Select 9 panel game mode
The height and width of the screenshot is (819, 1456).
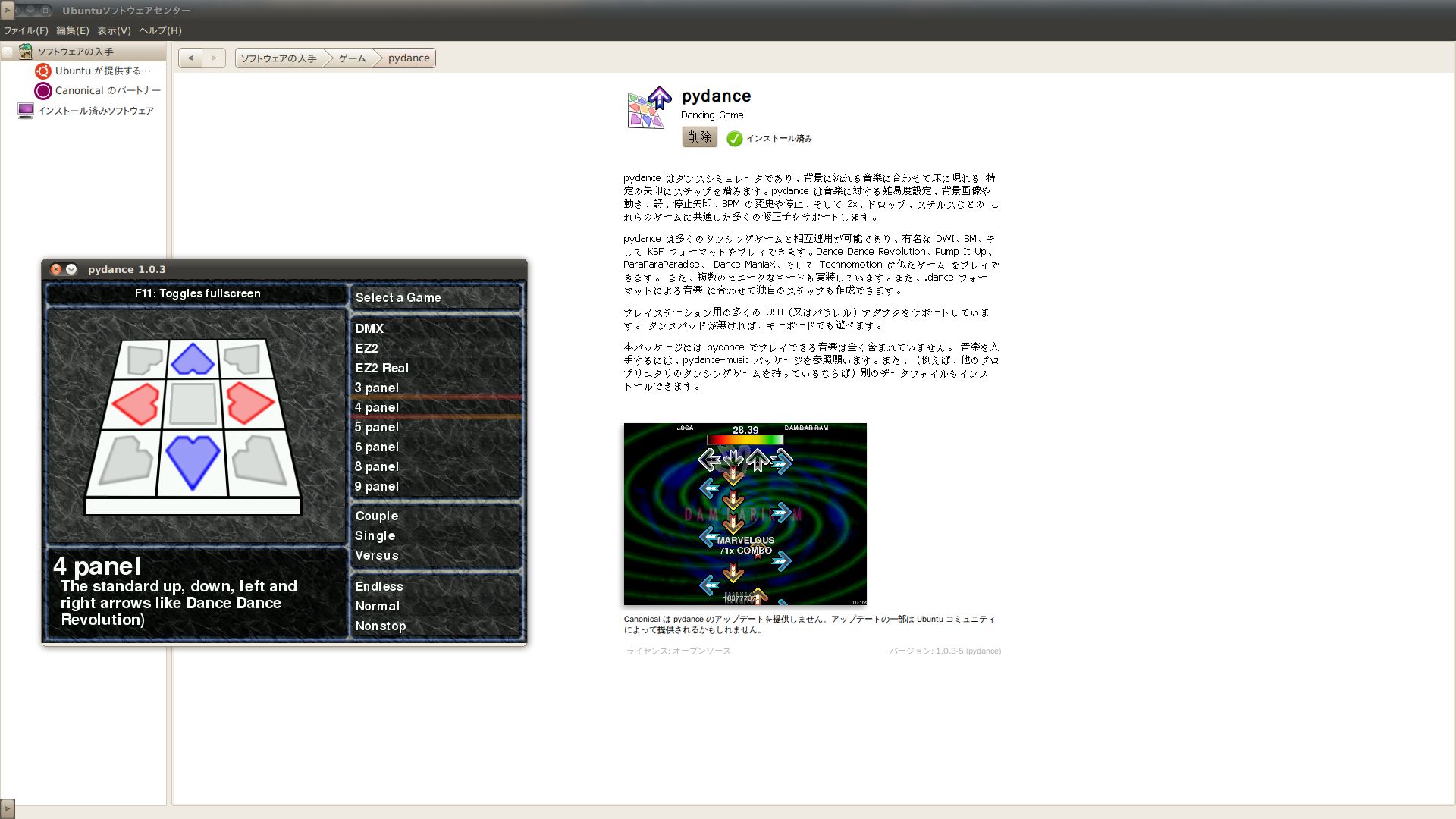(377, 486)
